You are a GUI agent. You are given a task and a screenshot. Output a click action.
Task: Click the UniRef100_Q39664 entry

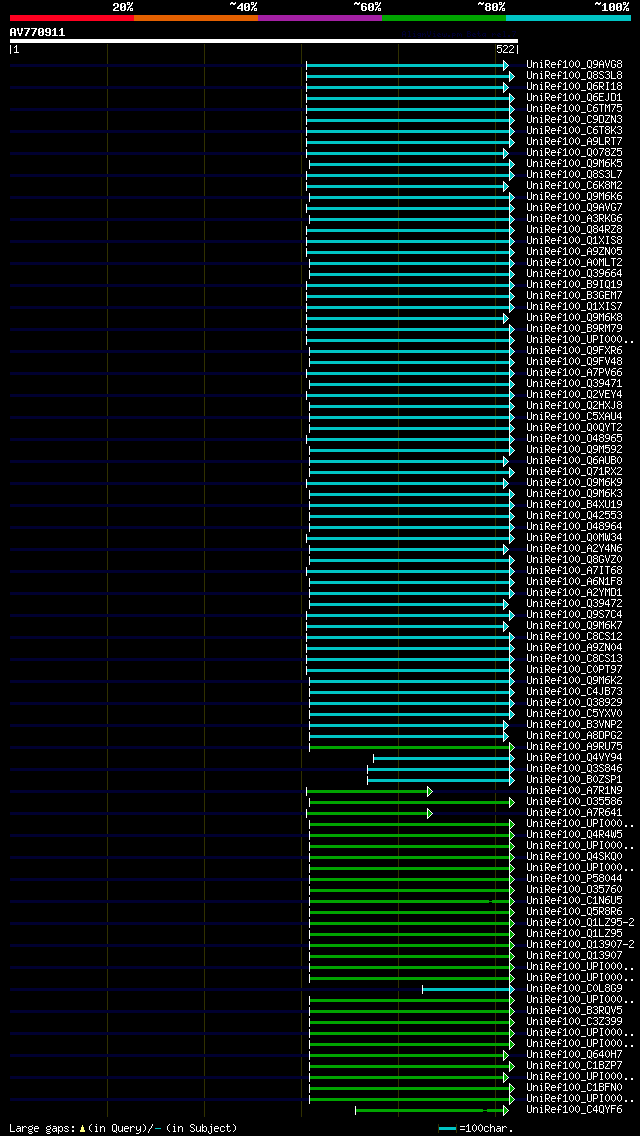[574, 273]
